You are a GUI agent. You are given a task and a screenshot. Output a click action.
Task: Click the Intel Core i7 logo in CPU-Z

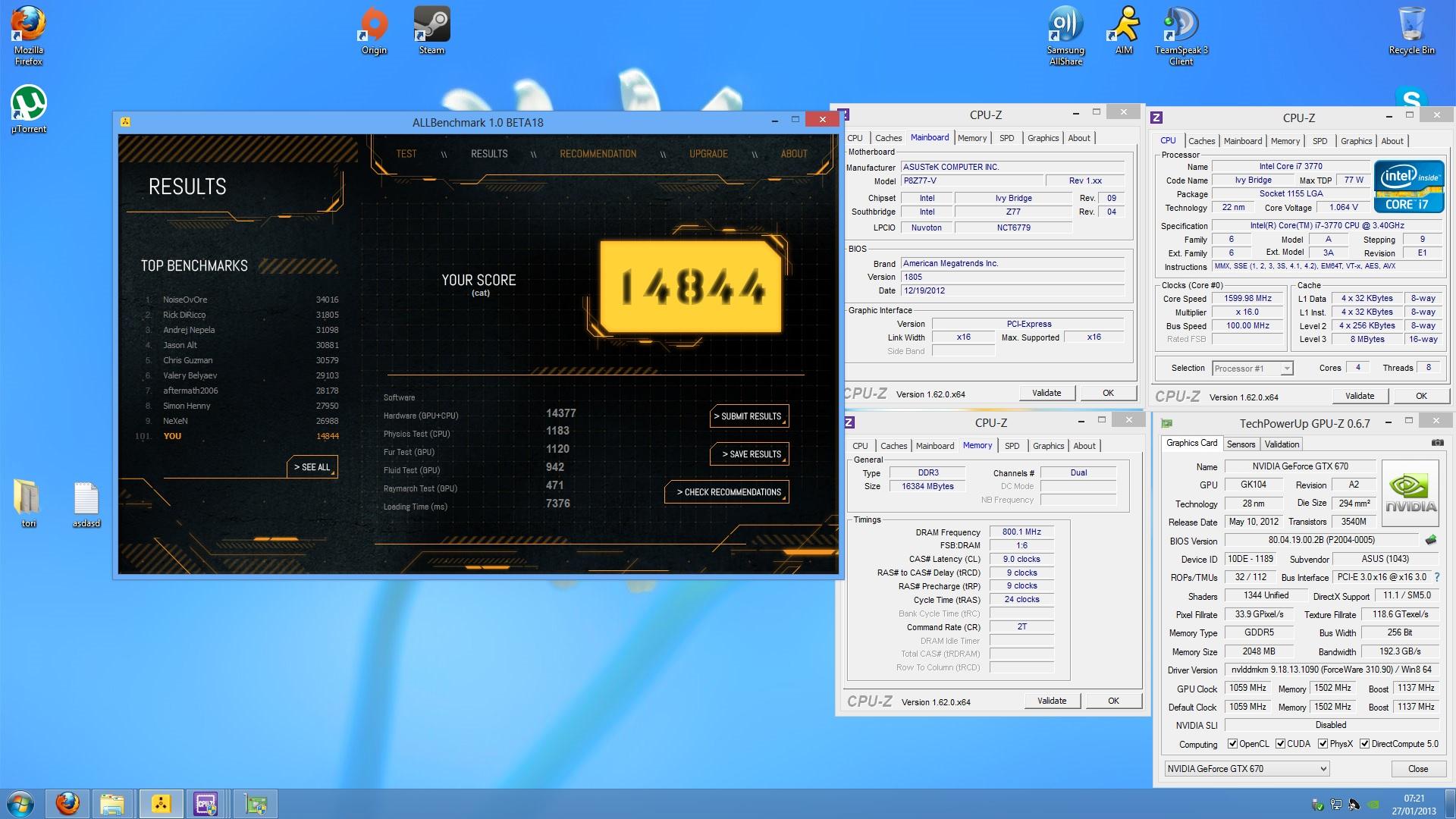[x=1409, y=186]
